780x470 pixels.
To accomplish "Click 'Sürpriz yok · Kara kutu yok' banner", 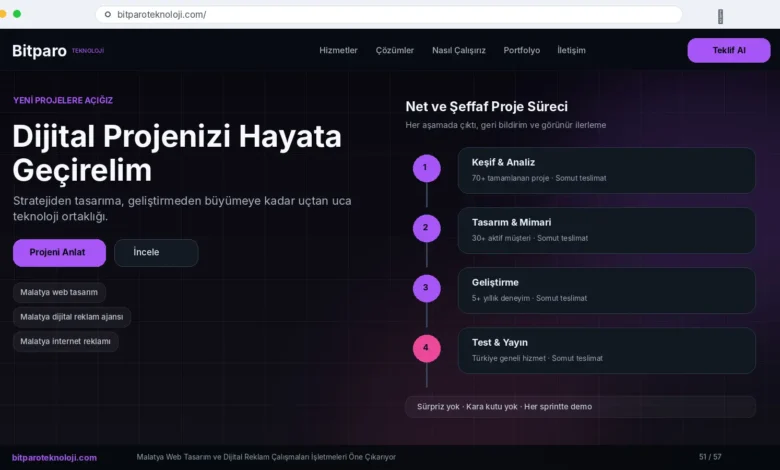I will [x=581, y=407].
